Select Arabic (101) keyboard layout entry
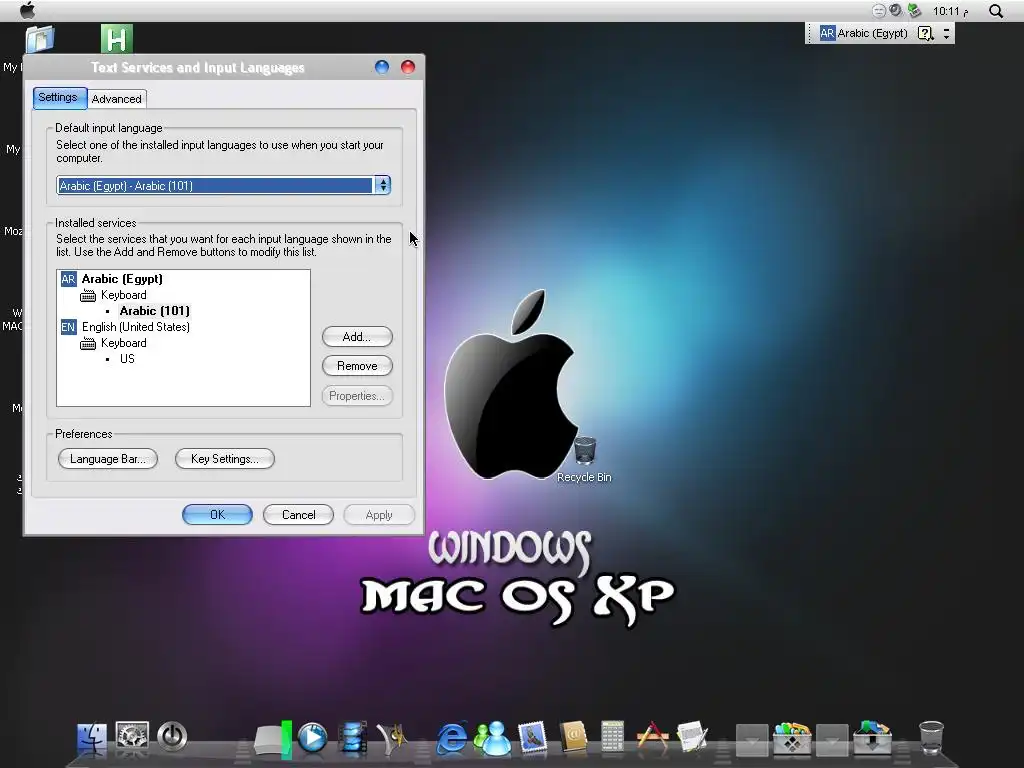 coord(154,311)
